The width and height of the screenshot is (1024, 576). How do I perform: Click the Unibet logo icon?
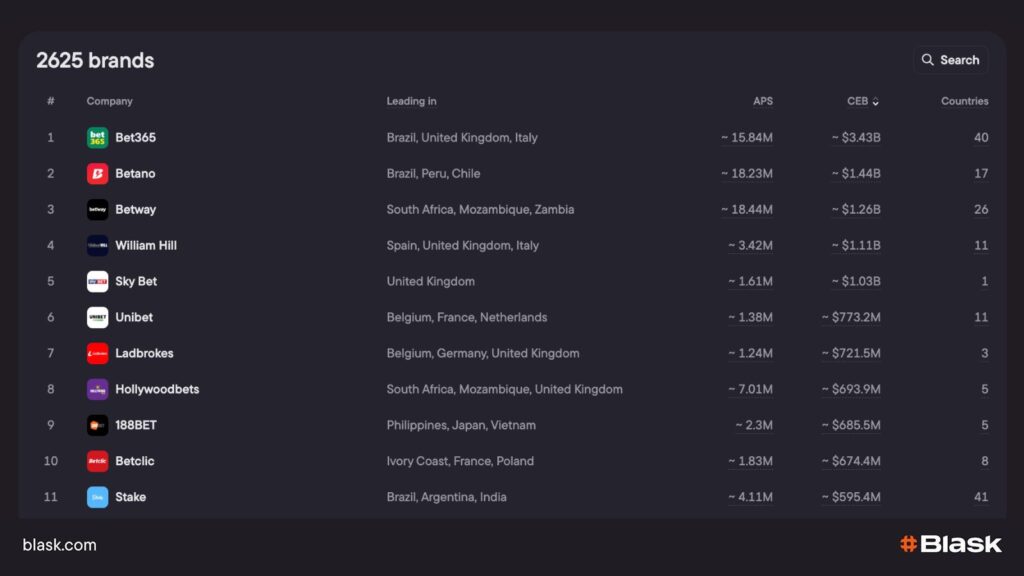97,318
